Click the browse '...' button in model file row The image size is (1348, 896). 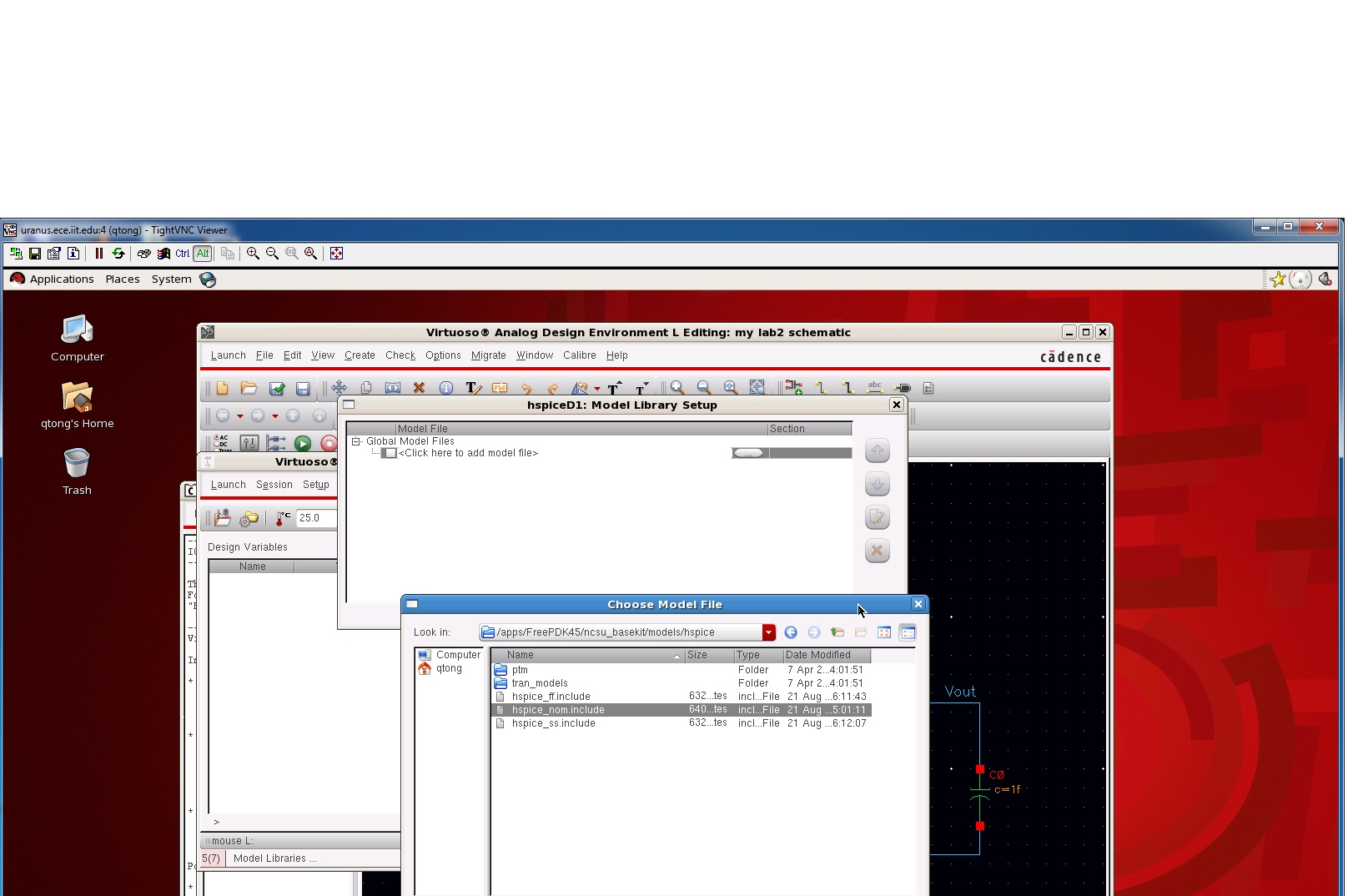[748, 453]
